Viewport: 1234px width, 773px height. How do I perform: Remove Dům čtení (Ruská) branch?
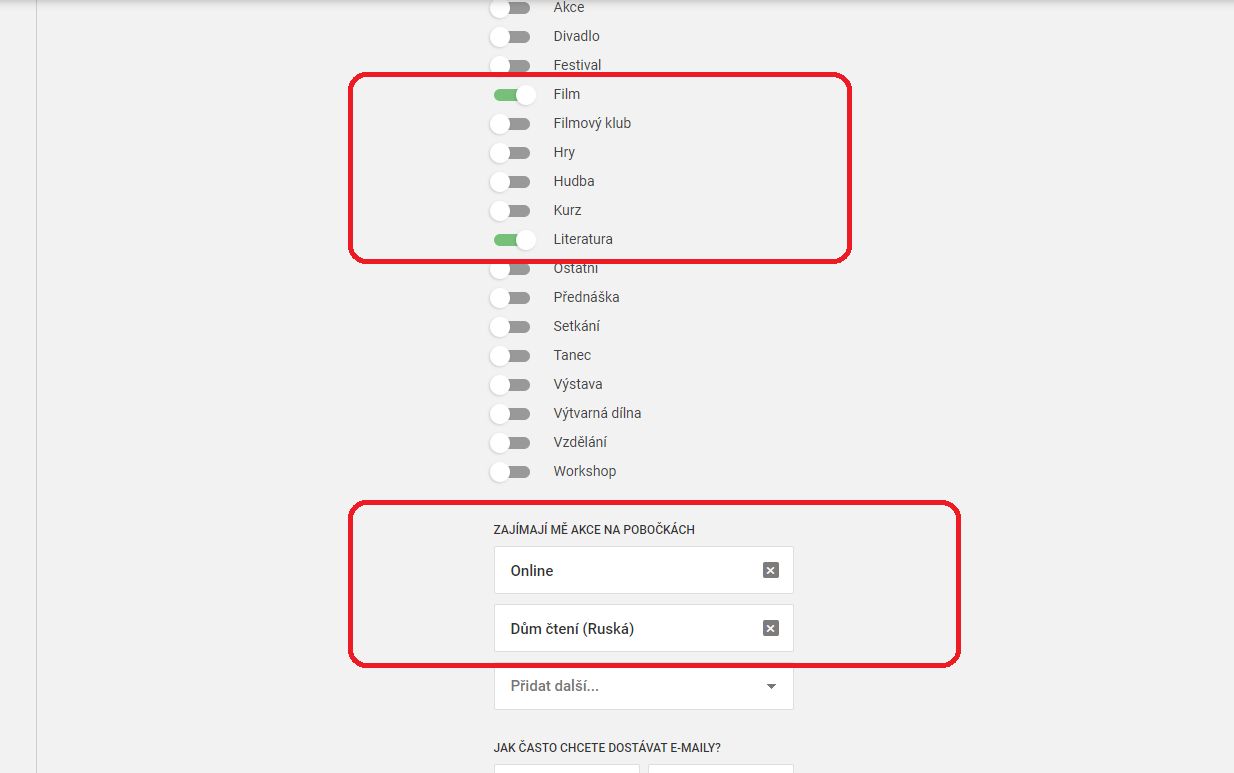(x=770, y=628)
